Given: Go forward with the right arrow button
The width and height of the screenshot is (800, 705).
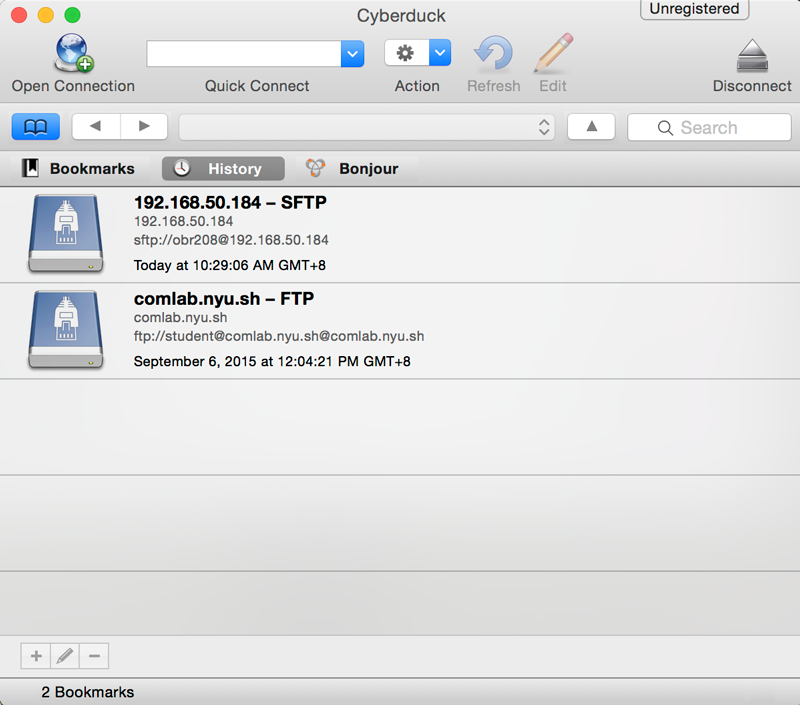Looking at the screenshot, I should pos(144,127).
